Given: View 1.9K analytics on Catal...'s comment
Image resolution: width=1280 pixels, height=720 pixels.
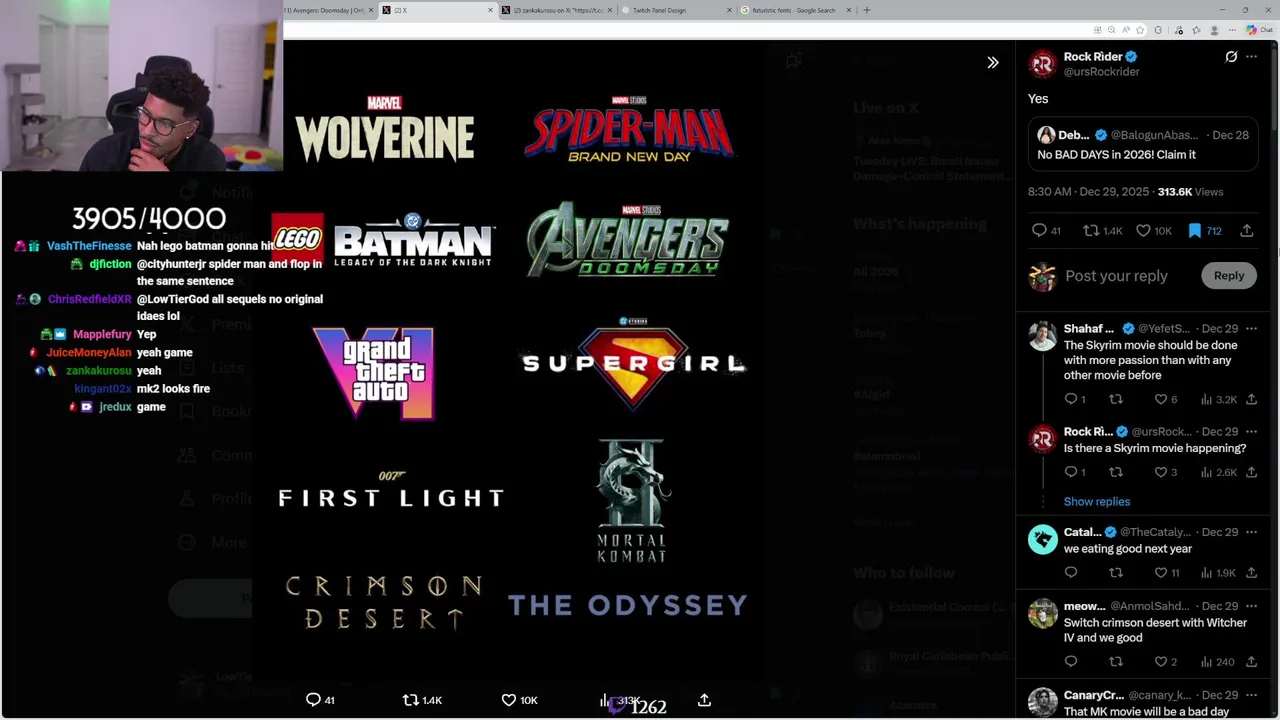Looking at the screenshot, I should 1218,573.
